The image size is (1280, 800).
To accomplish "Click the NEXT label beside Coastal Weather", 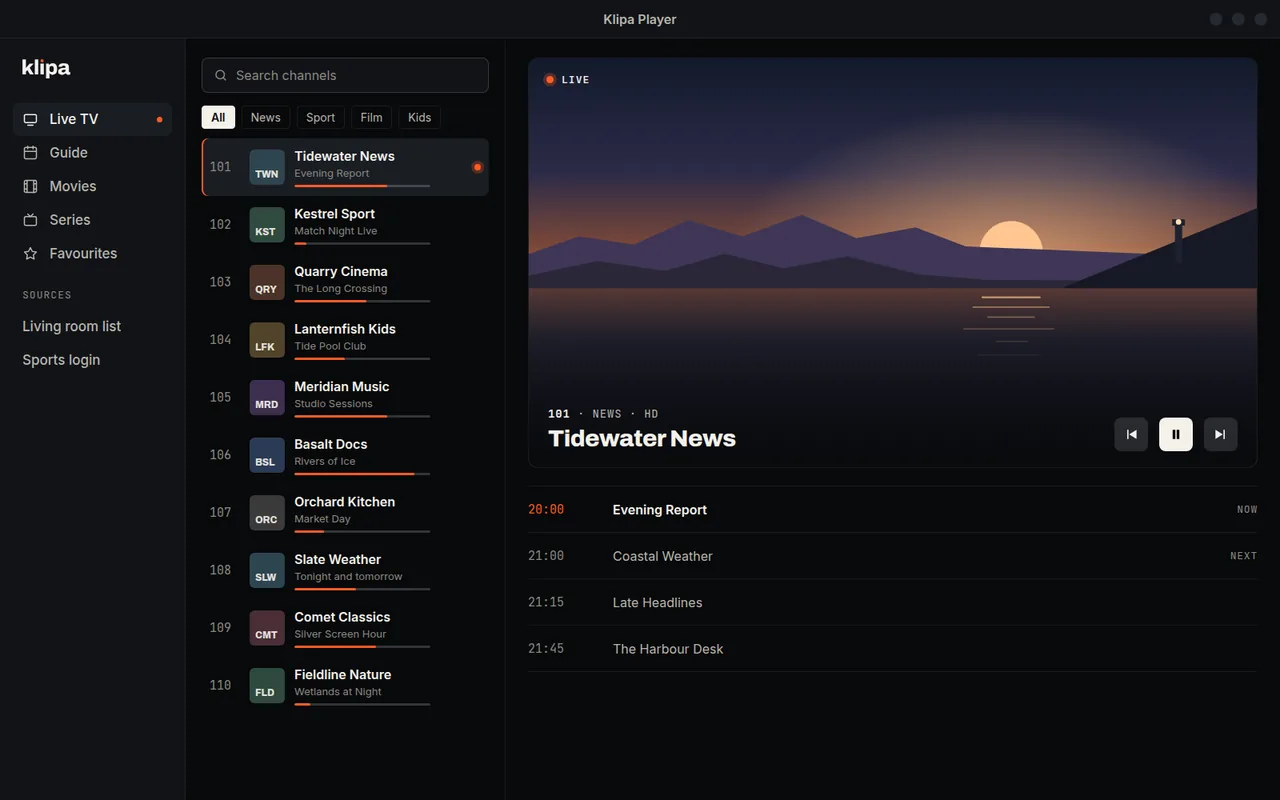I will pyautogui.click(x=1243, y=556).
